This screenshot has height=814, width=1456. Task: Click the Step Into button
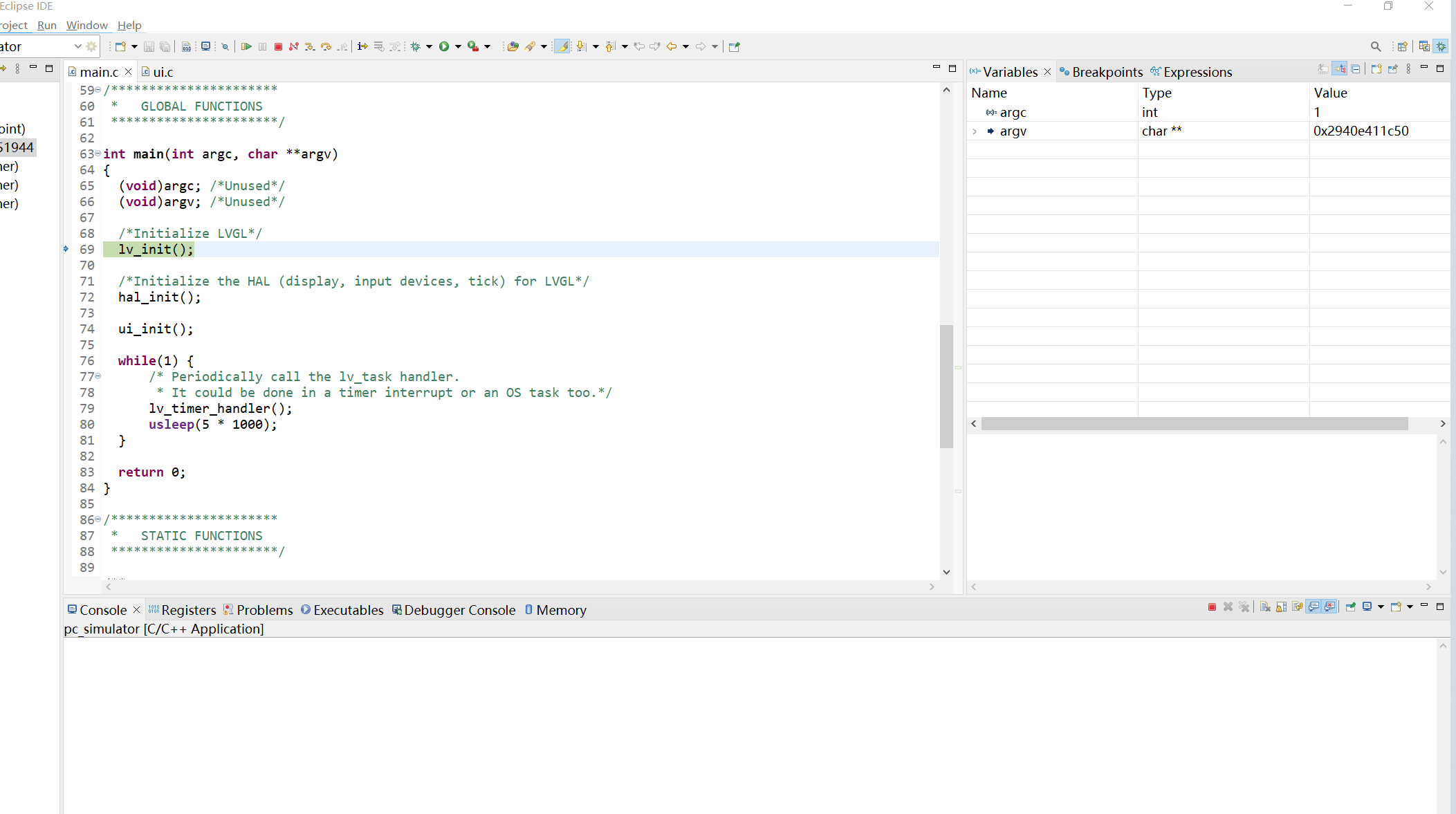310,46
